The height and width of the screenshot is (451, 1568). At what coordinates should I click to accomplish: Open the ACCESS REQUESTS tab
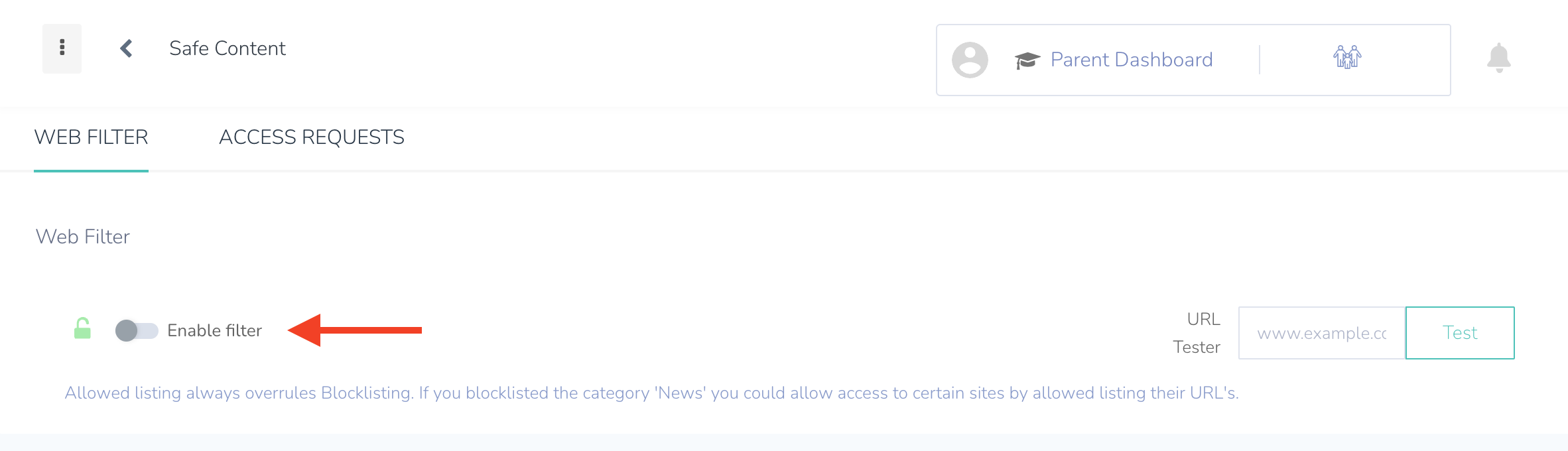(311, 137)
